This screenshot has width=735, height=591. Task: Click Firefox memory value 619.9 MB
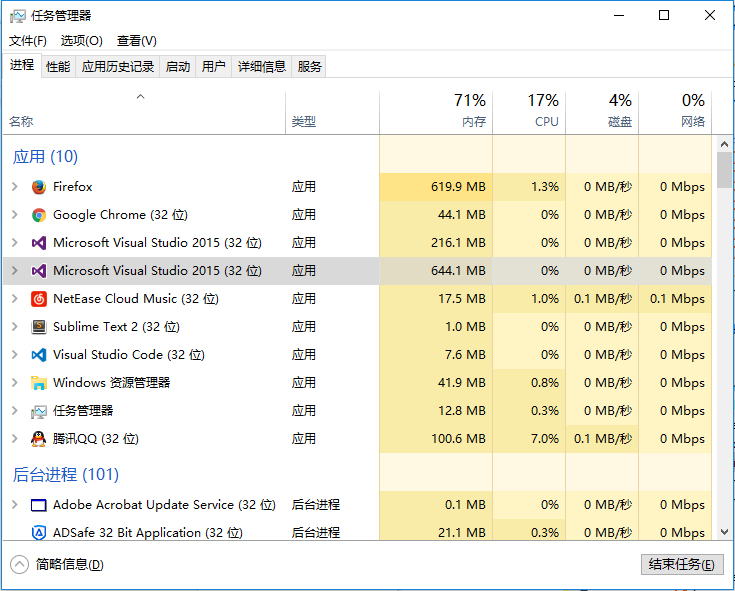[458, 187]
